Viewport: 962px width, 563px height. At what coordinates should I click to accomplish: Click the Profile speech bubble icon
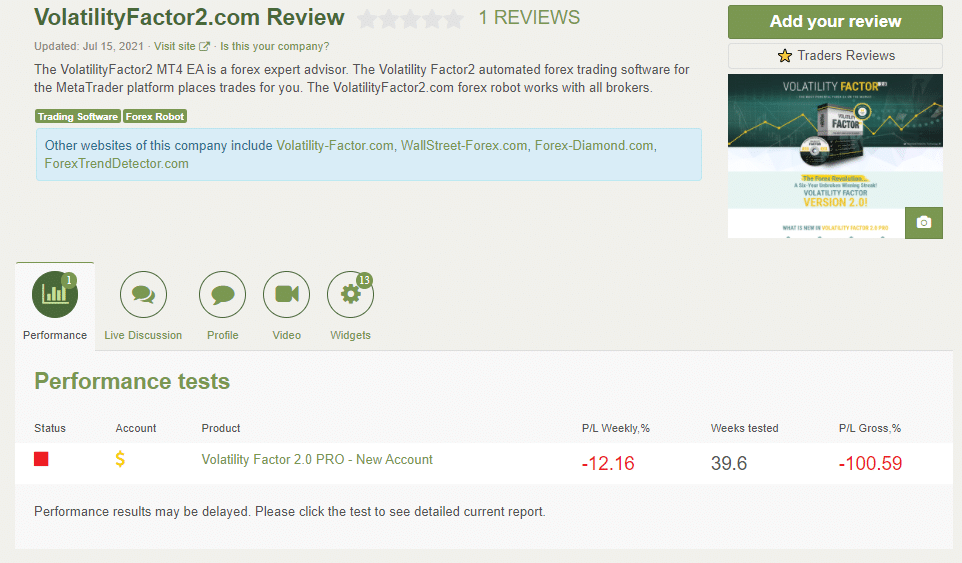222,294
